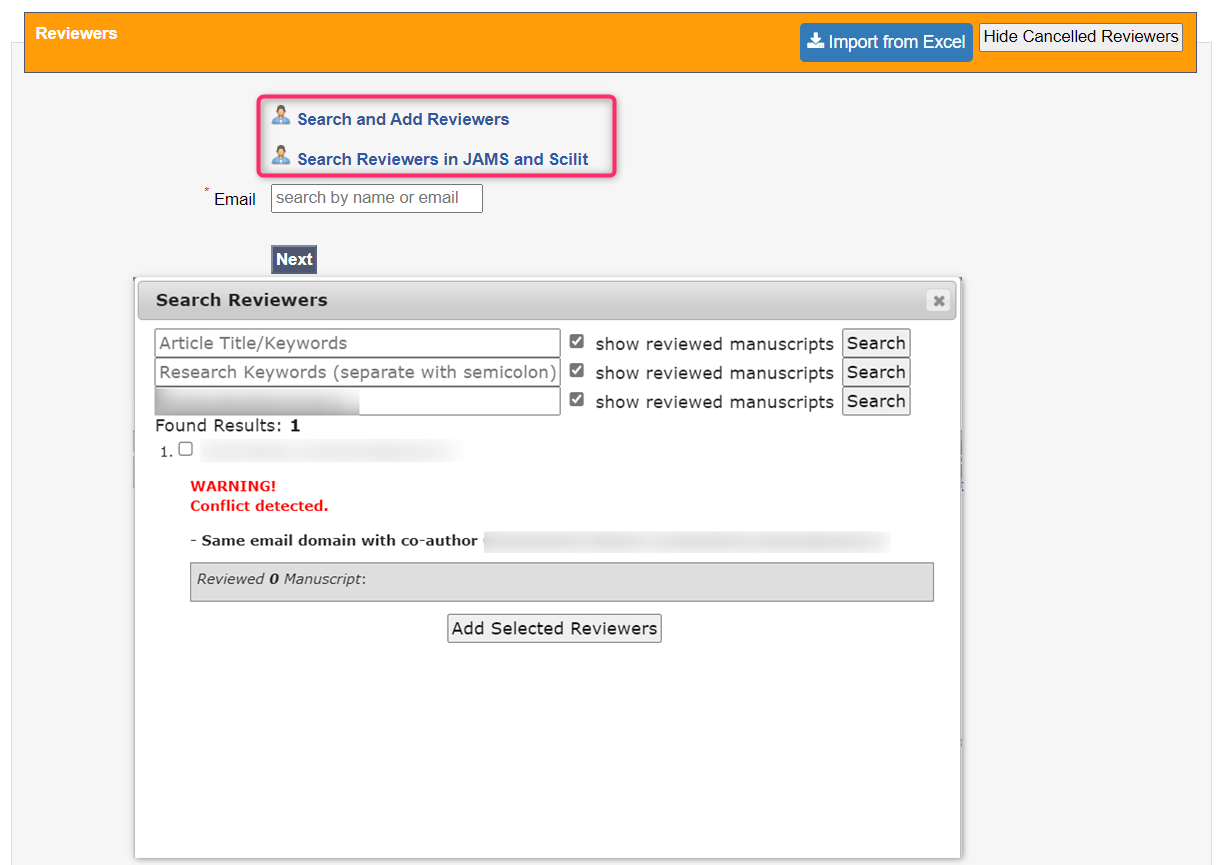This screenshot has height=865, width=1217.
Task: Click into the Article Title/Keywords field
Action: click(x=357, y=343)
